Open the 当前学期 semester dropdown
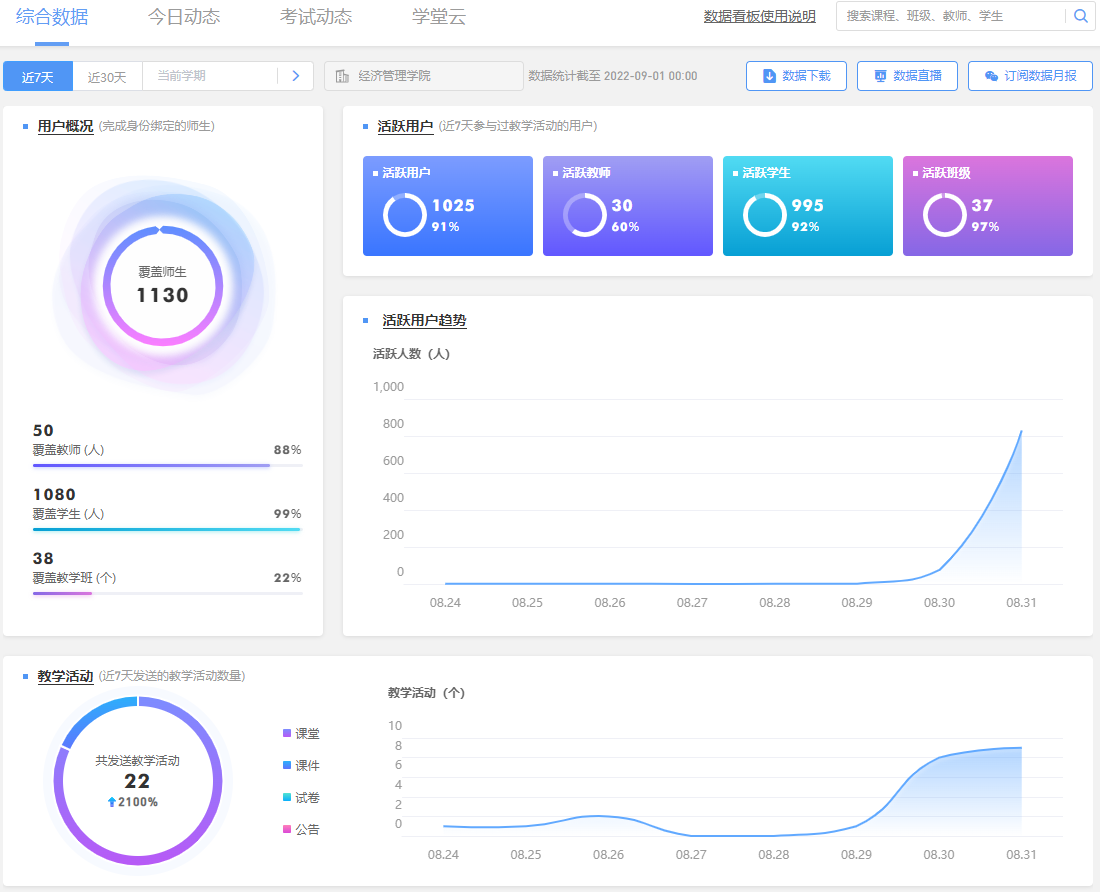Screen dimensions: 1100x892 (210, 76)
